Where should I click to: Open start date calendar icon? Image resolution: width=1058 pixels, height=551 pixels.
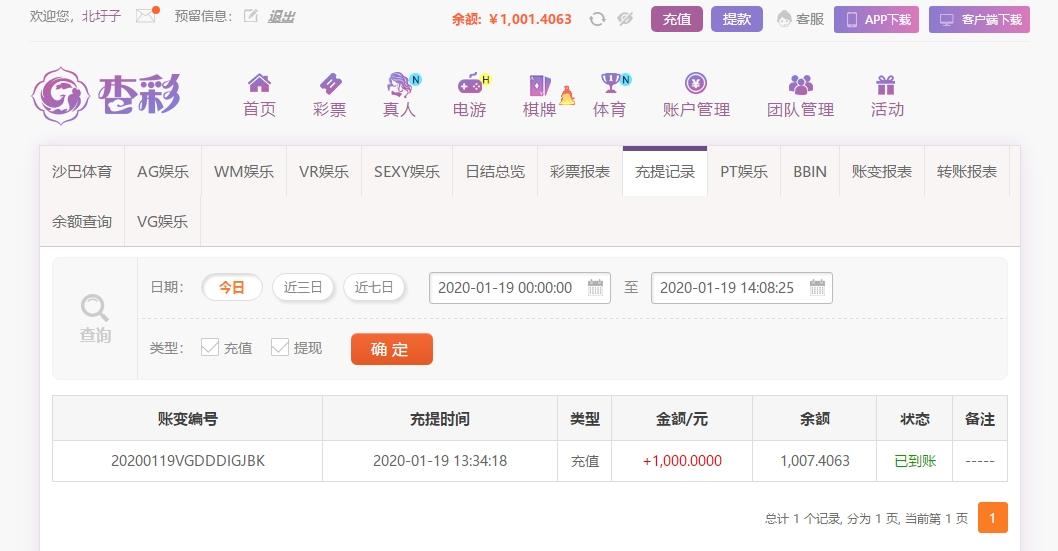coord(595,287)
